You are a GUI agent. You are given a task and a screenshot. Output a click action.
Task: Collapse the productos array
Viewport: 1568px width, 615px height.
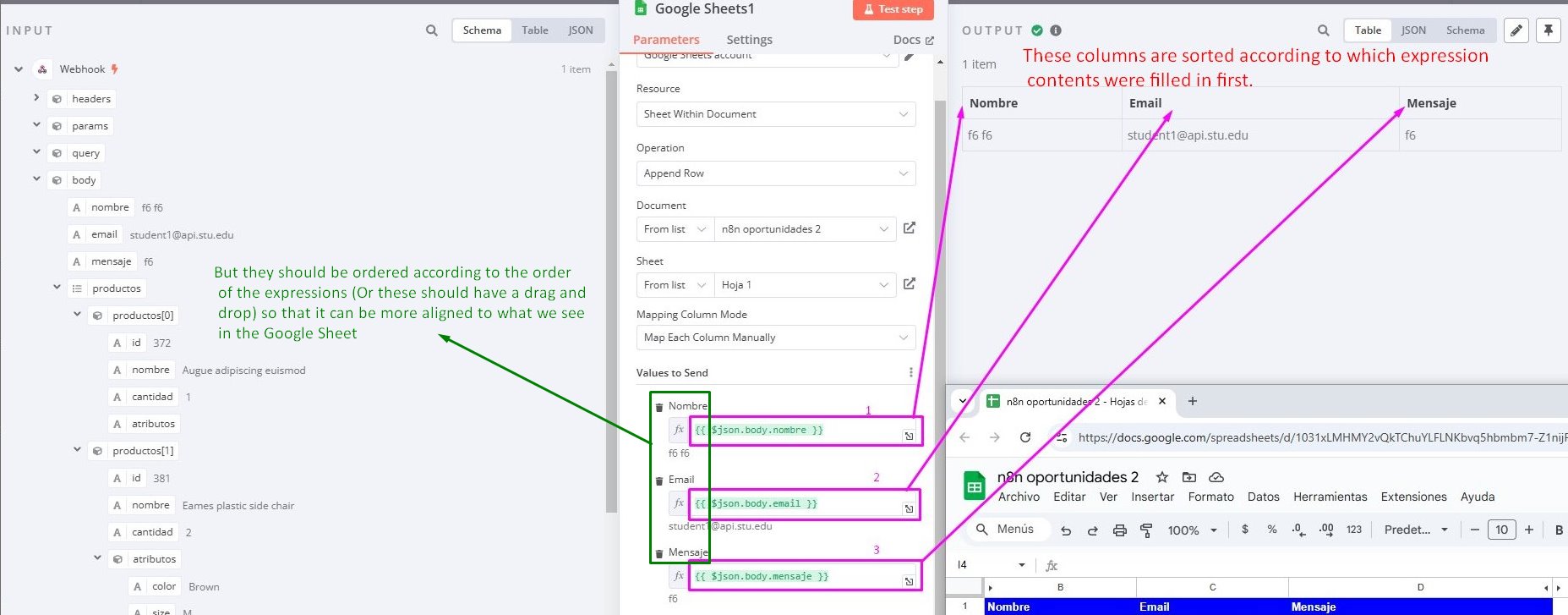(57, 288)
